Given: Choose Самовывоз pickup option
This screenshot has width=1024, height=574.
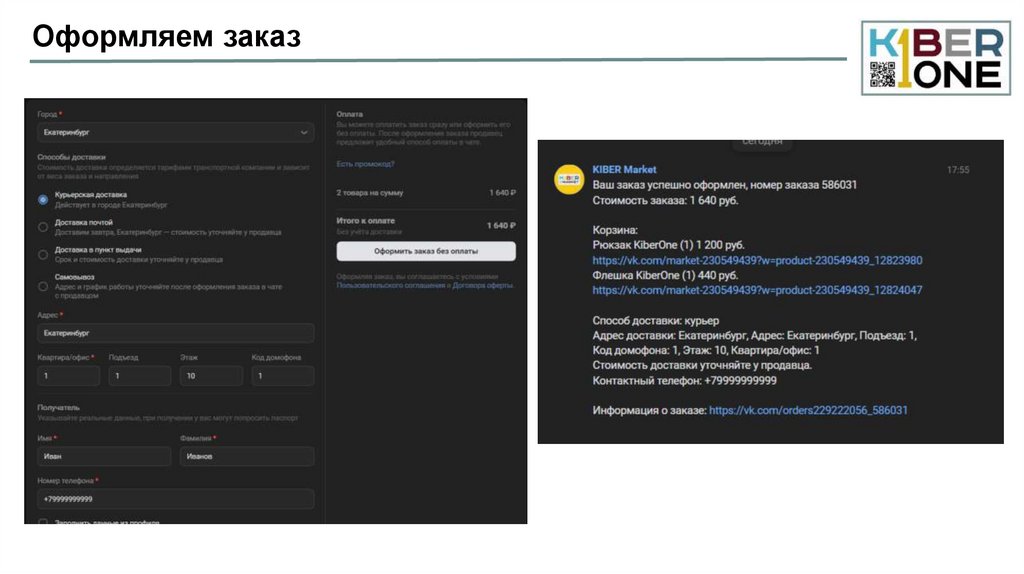Looking at the screenshot, I should click(x=43, y=286).
